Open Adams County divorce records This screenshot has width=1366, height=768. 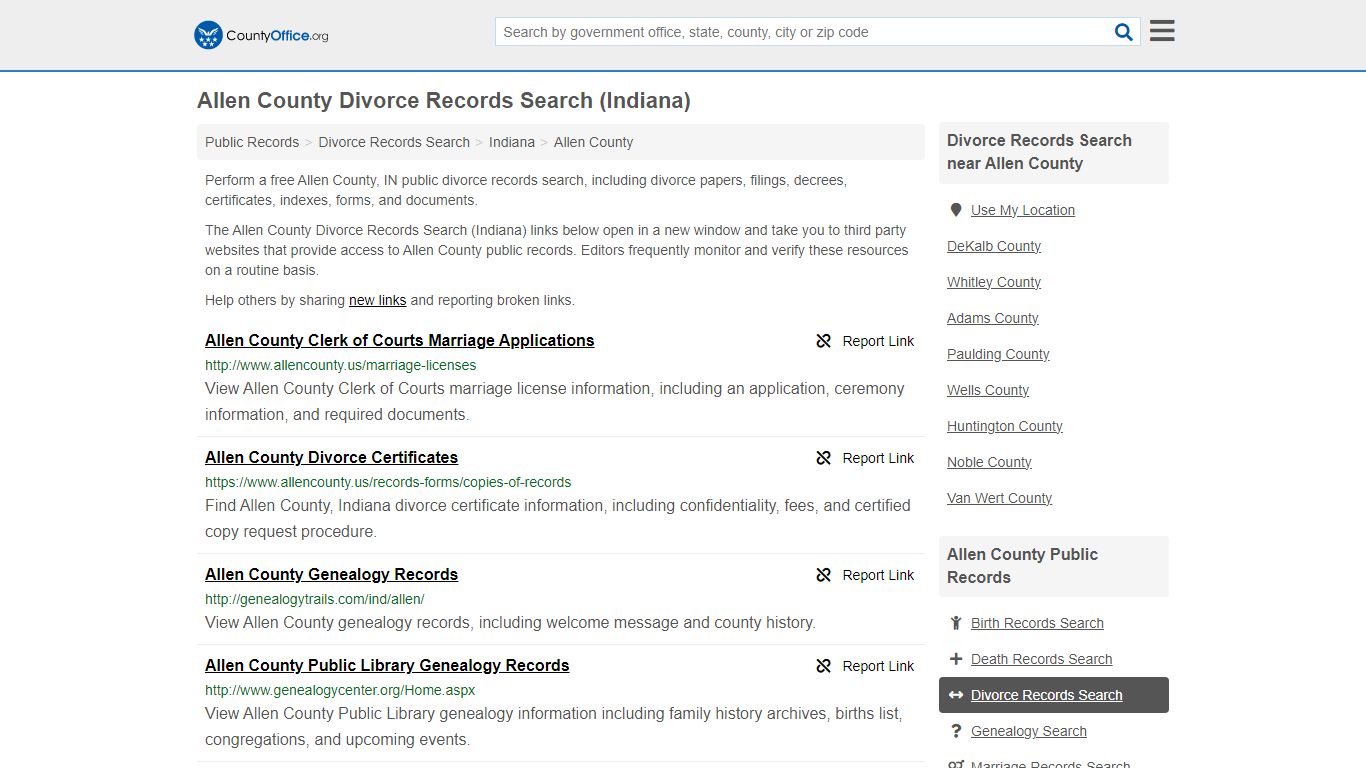click(x=992, y=318)
